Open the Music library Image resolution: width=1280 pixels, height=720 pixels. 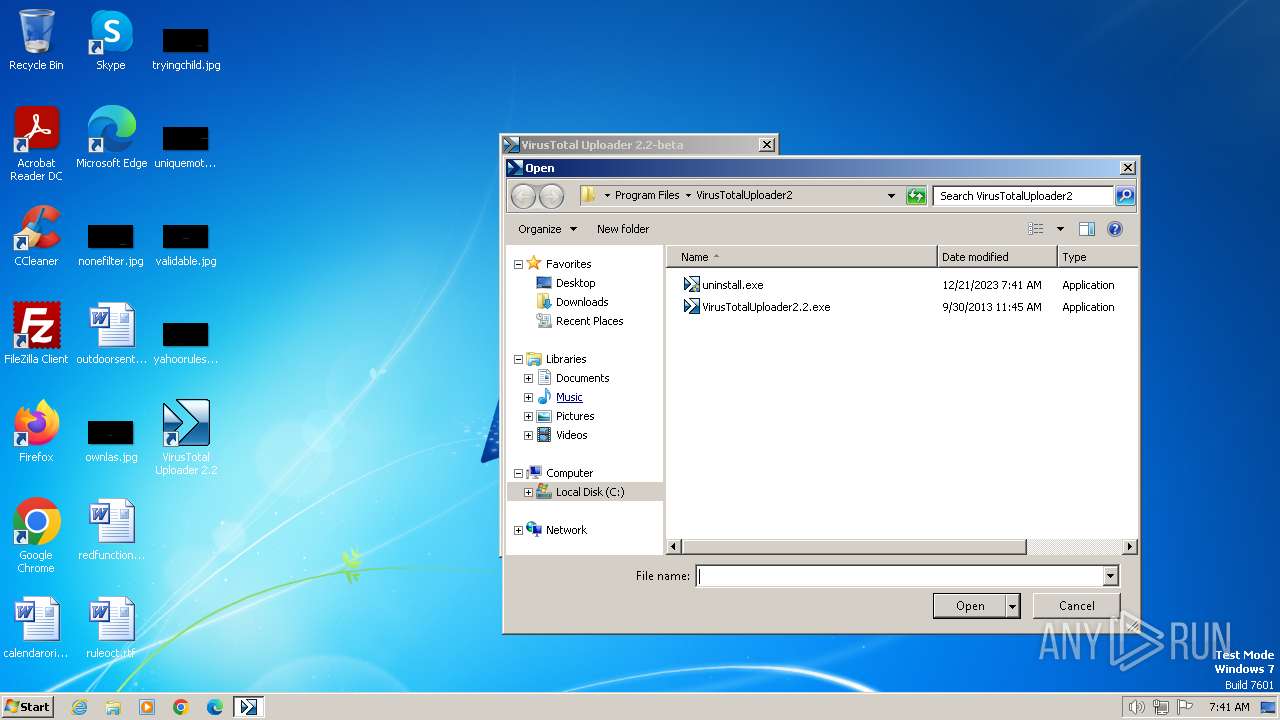pyautogui.click(x=569, y=397)
